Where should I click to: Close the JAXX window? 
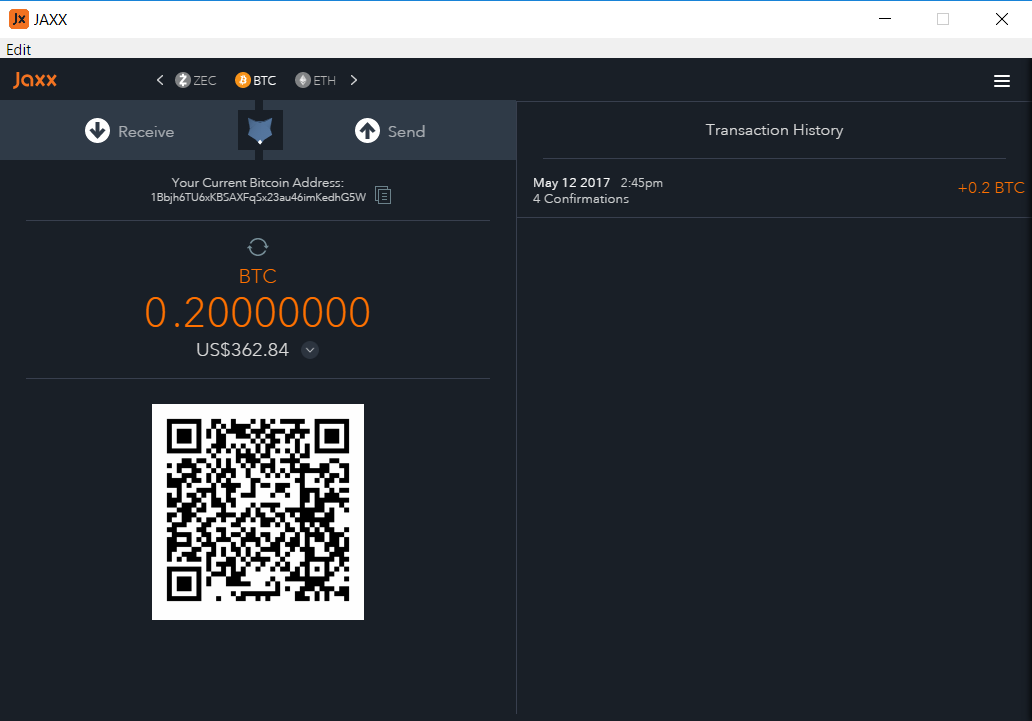(1002, 19)
